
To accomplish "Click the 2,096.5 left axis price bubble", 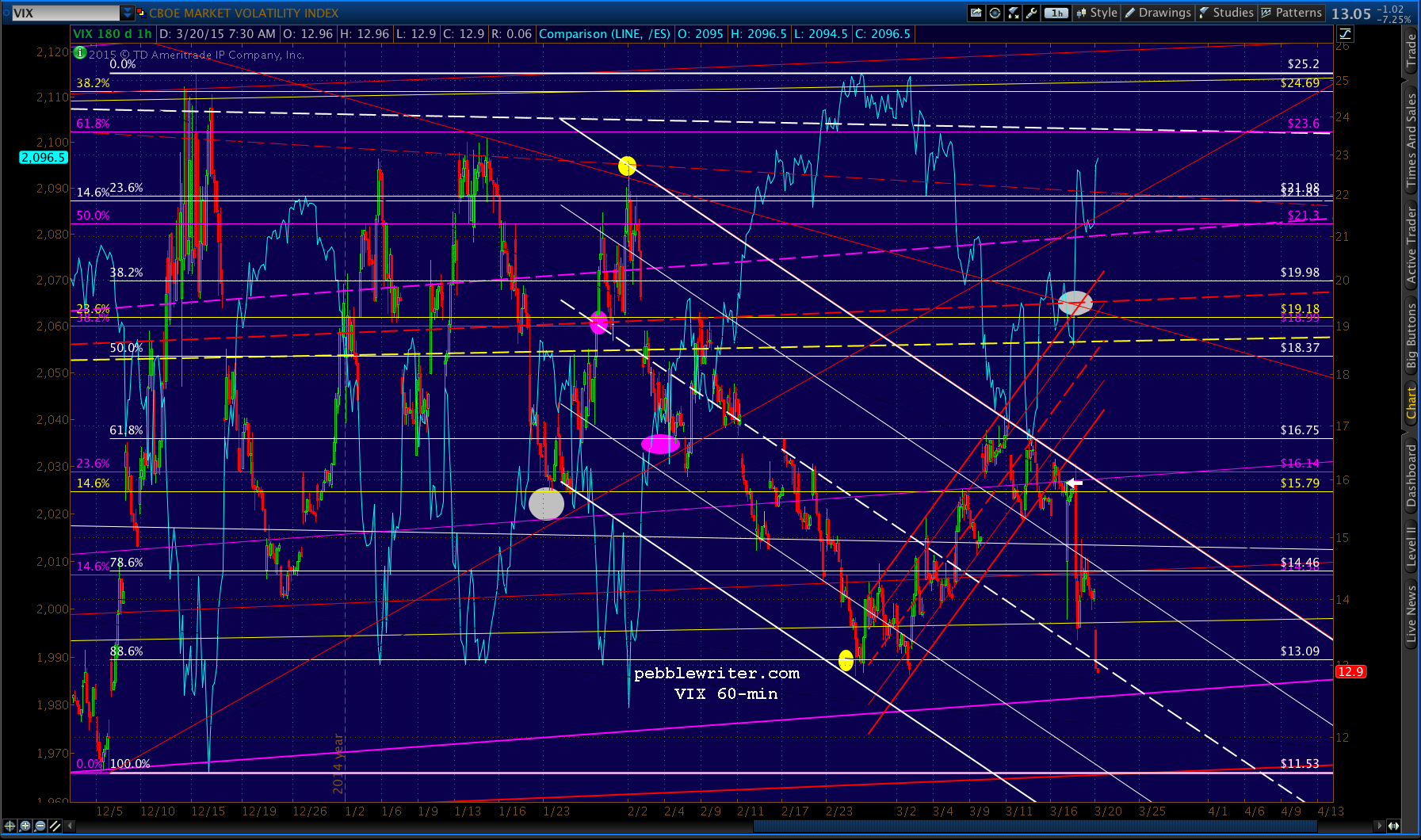I will point(43,158).
